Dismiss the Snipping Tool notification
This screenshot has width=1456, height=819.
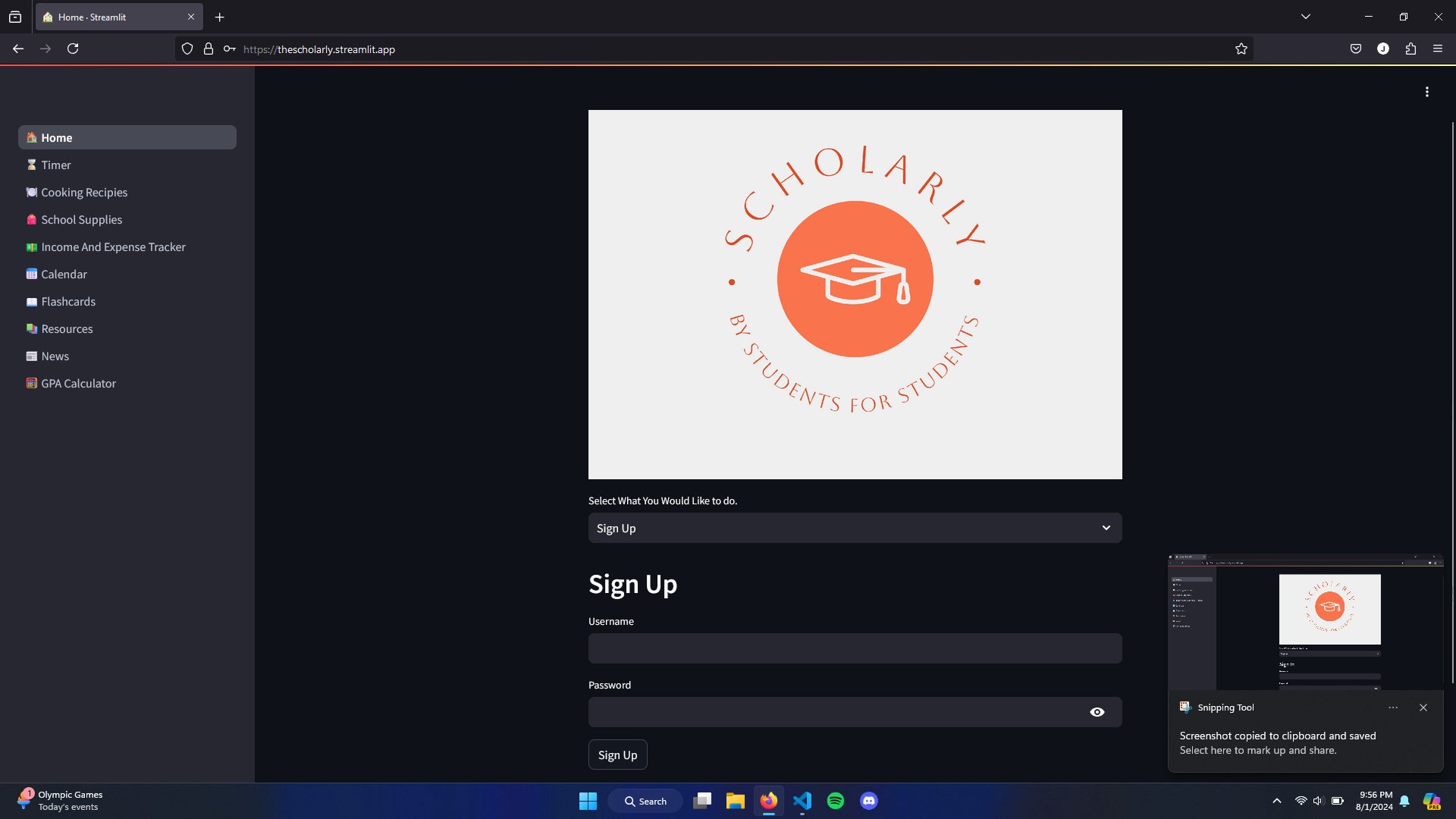(1423, 708)
